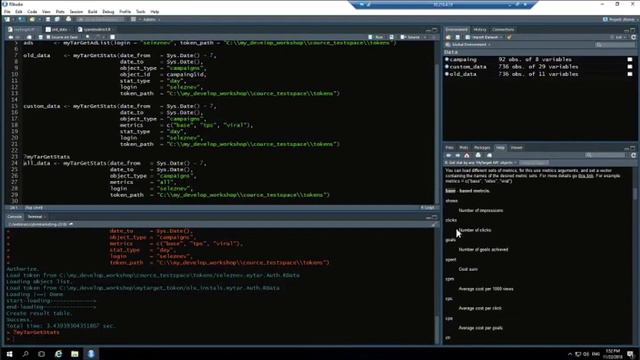
Task: Expand the old_data data frame entry
Action: tap(447, 74)
